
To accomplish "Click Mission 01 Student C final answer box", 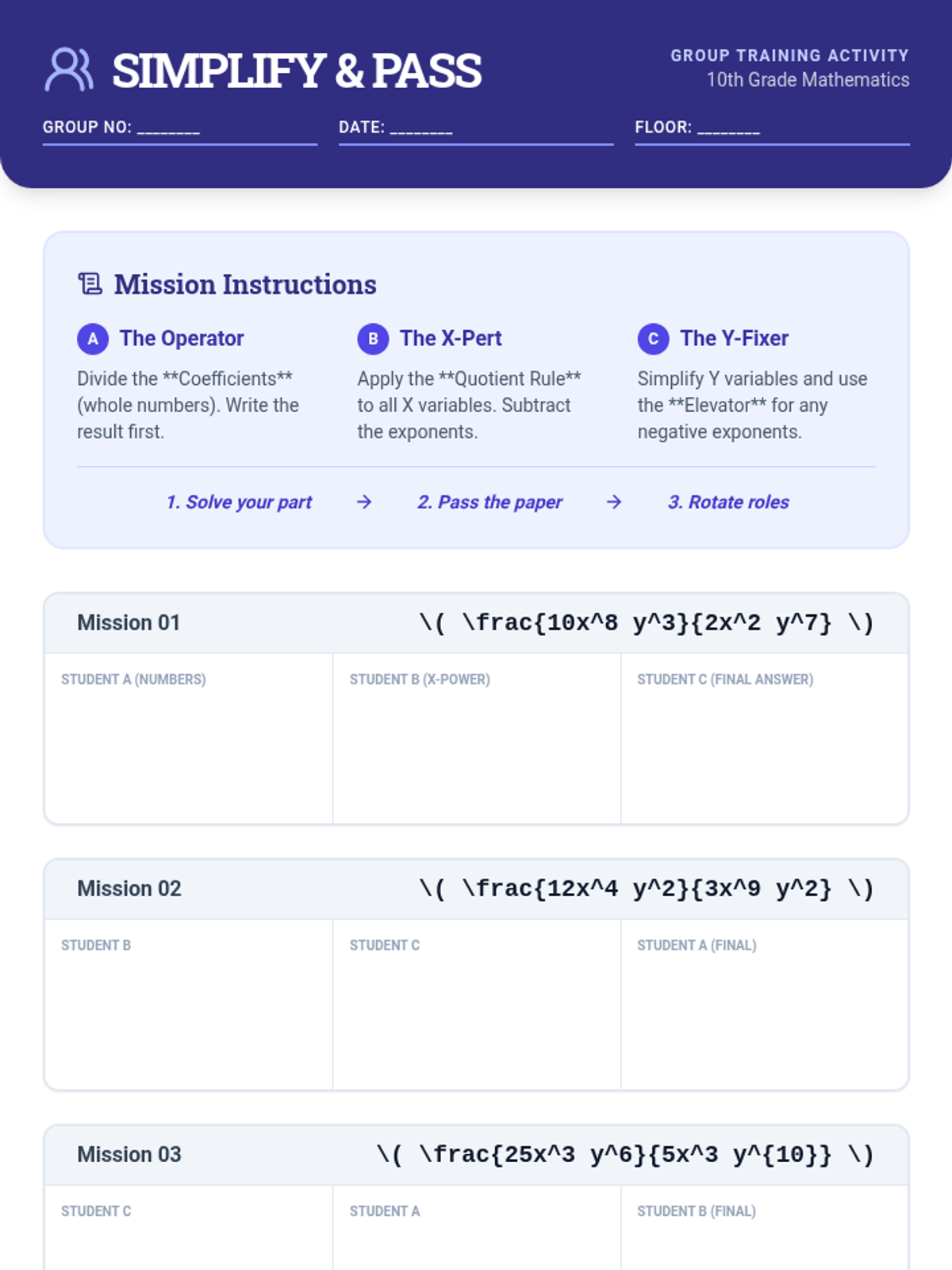I will [x=764, y=746].
